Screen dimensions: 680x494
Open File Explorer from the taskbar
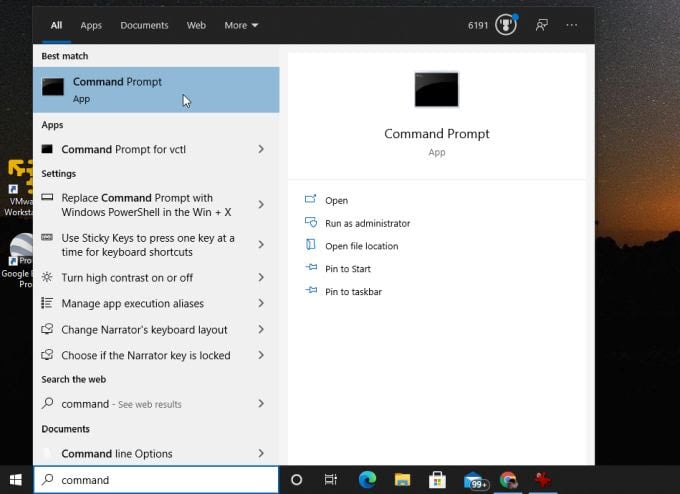pos(402,480)
